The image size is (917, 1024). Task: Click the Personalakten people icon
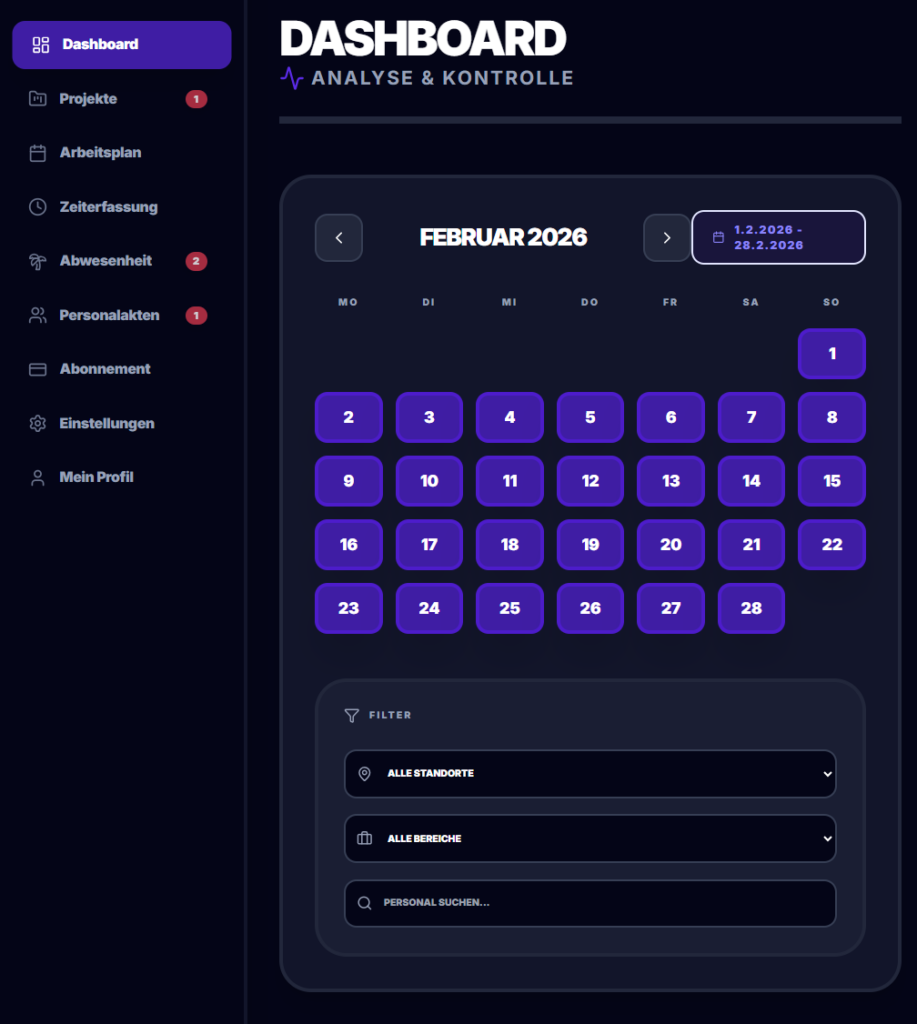[38, 315]
